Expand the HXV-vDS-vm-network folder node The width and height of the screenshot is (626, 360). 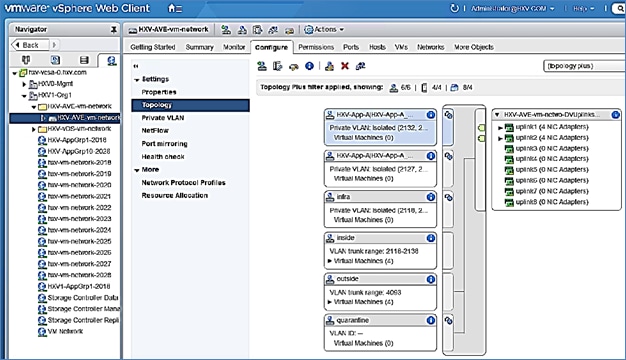(x=34, y=129)
